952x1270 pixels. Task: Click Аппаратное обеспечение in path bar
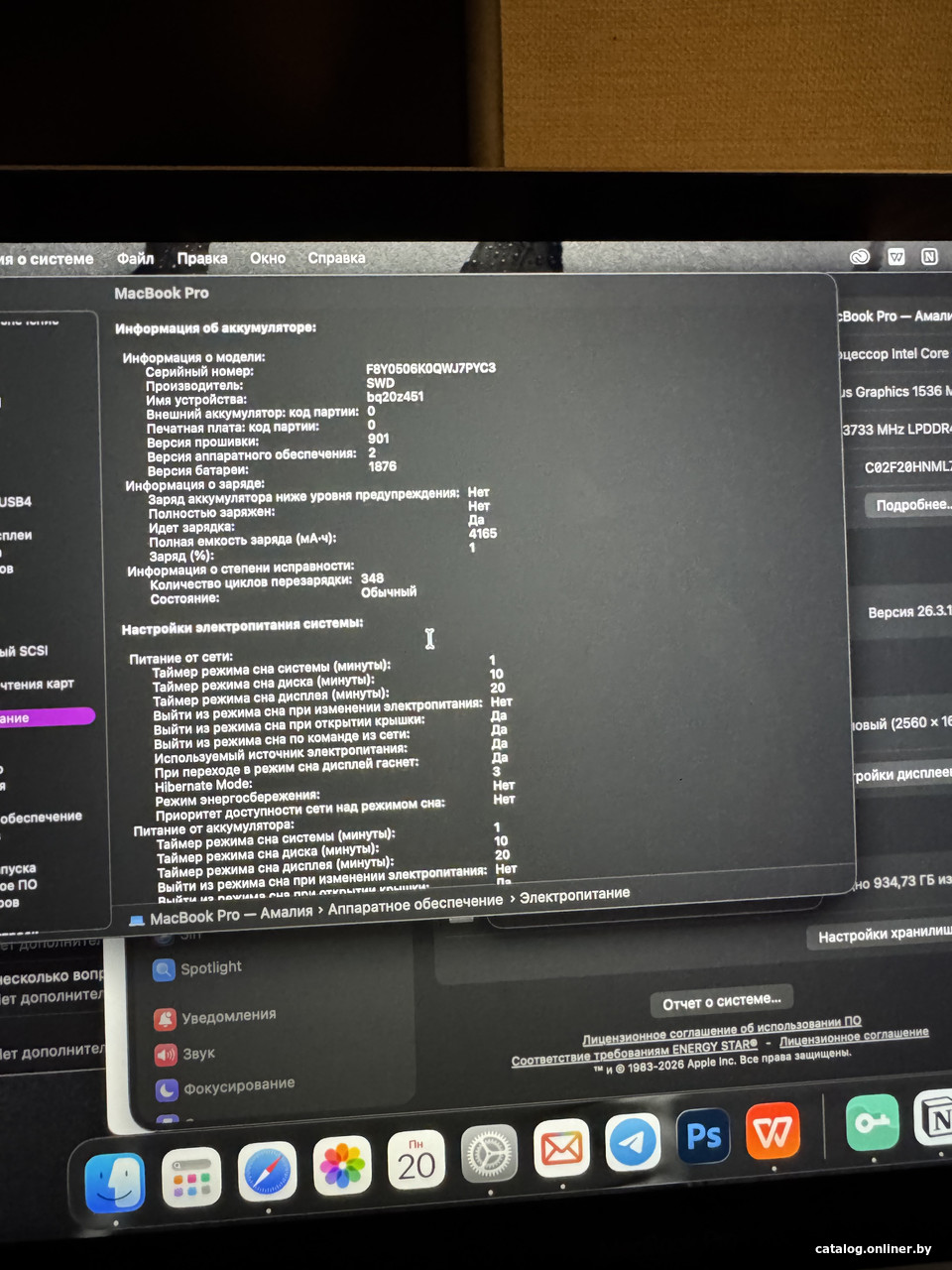[x=416, y=904]
